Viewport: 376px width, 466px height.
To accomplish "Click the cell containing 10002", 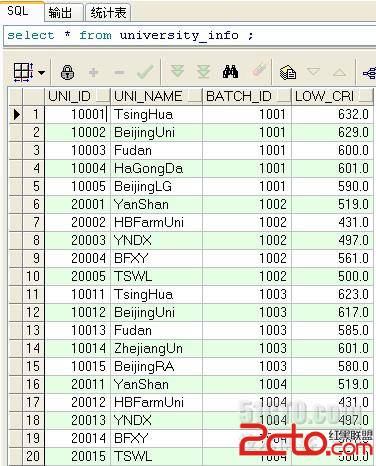I will 77,132.
